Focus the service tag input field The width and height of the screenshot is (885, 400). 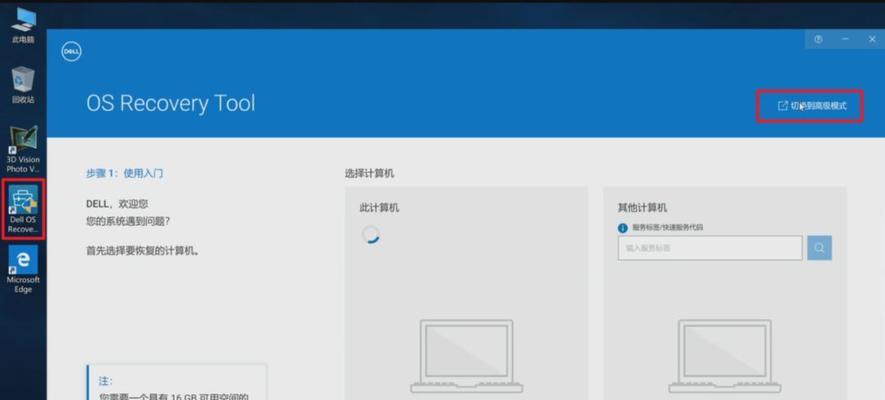(x=710, y=248)
